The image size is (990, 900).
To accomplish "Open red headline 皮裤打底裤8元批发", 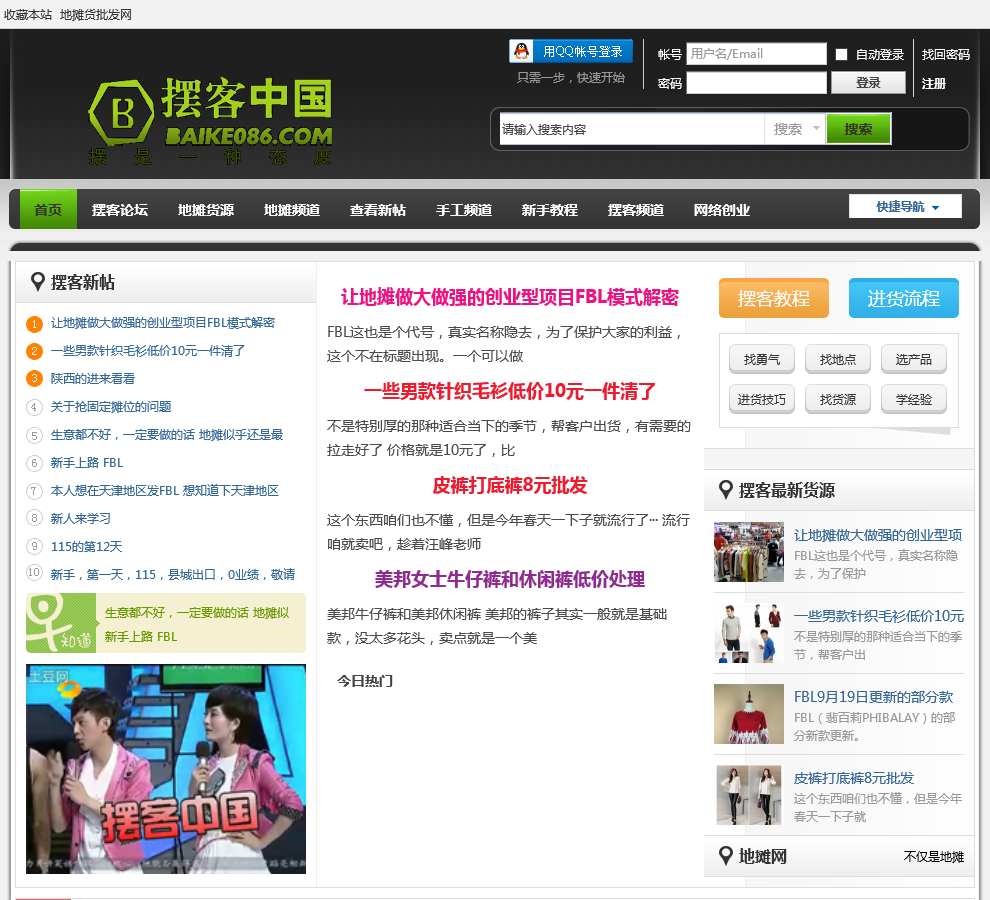I will click(x=510, y=485).
